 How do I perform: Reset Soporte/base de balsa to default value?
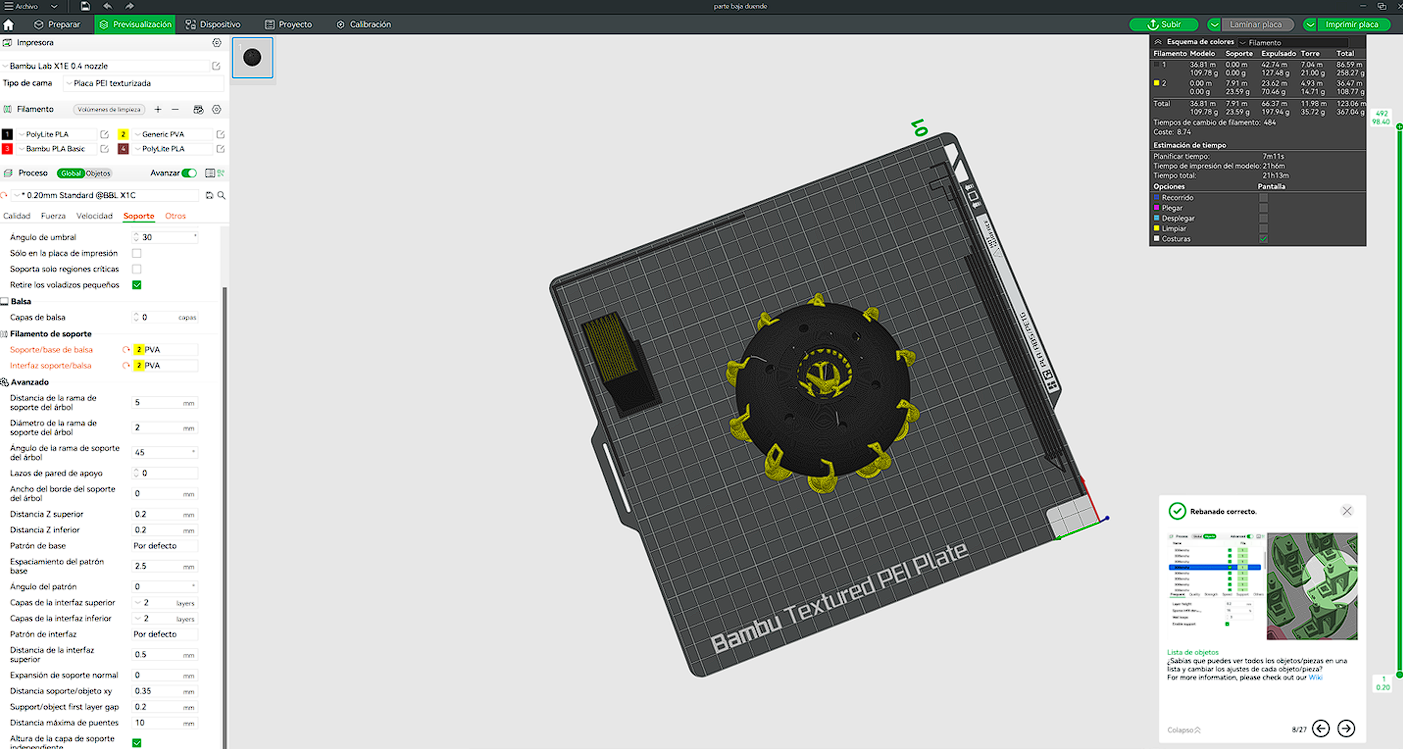127,350
